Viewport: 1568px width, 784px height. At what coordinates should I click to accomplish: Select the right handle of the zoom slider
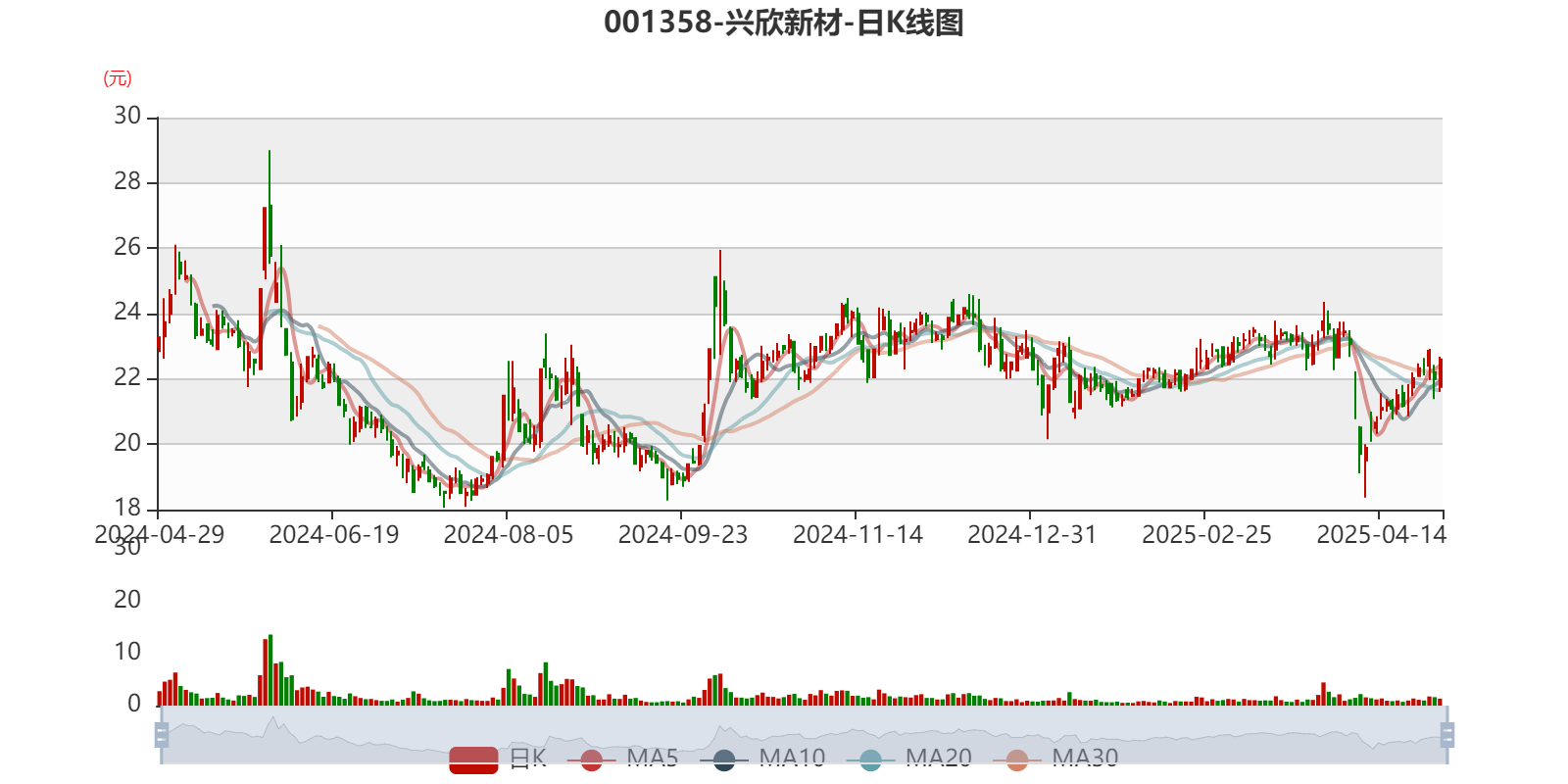point(1446,735)
